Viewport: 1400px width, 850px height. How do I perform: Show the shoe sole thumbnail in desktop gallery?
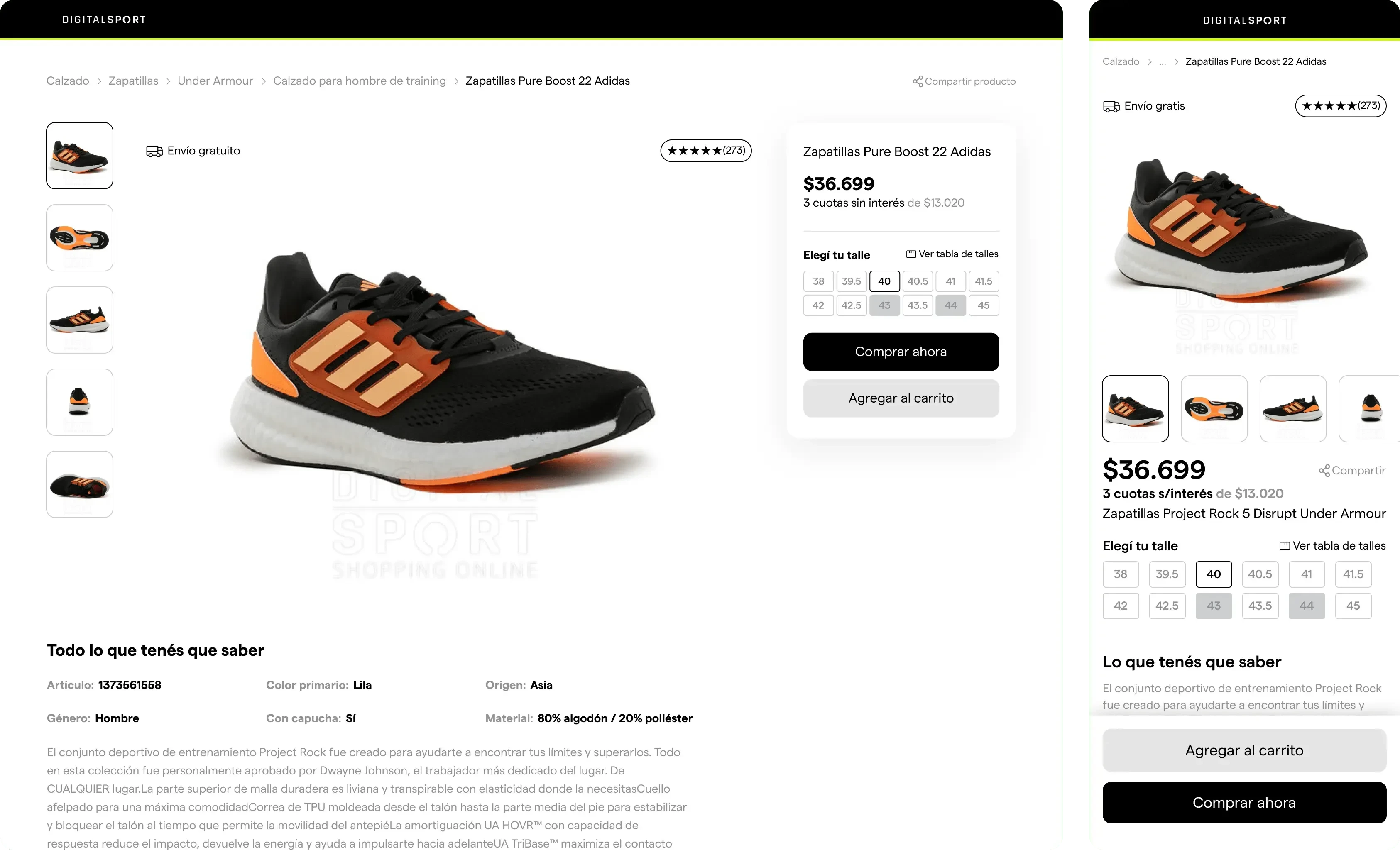point(80,238)
